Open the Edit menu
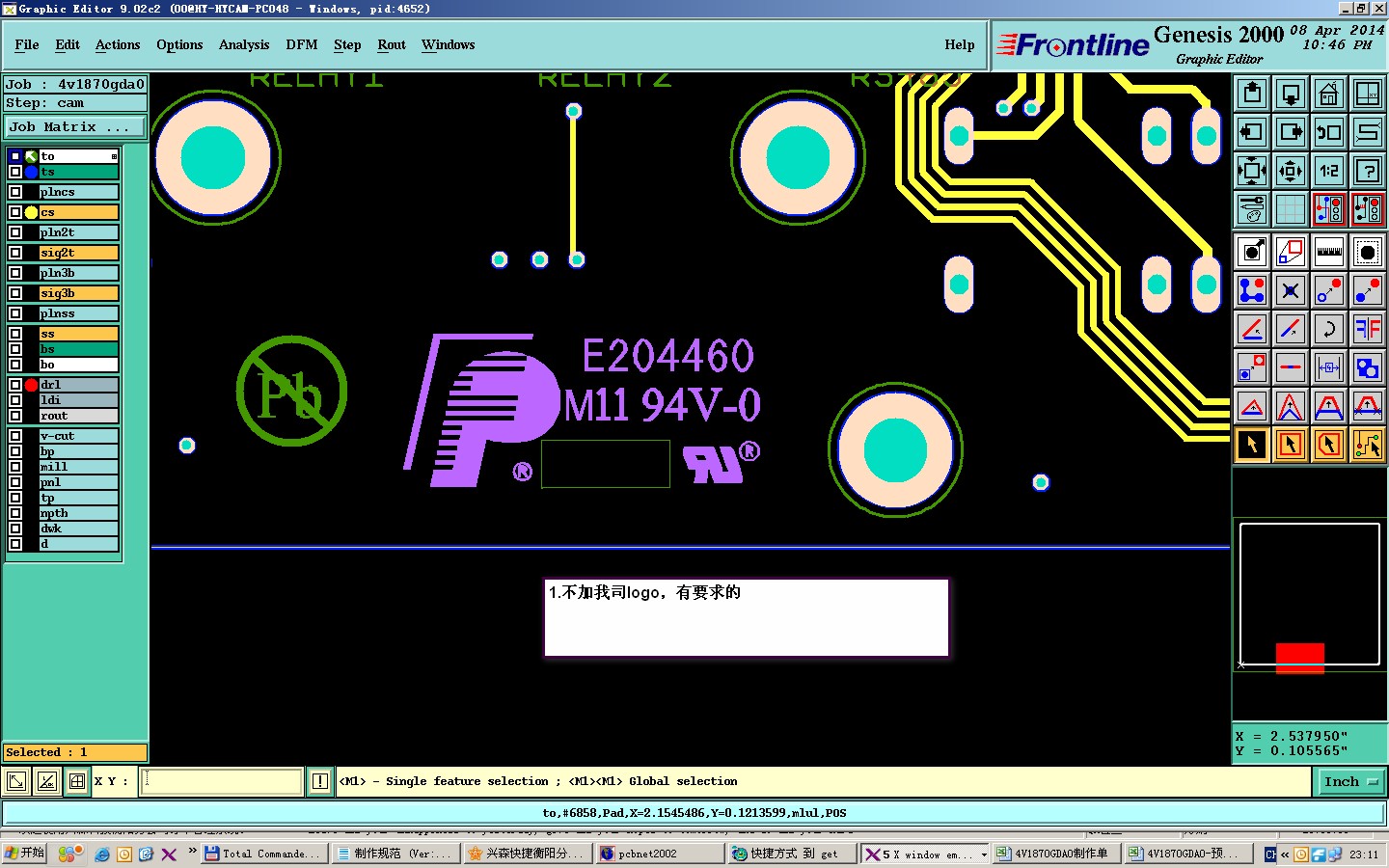This screenshot has height=868, width=1389. pyautogui.click(x=68, y=44)
